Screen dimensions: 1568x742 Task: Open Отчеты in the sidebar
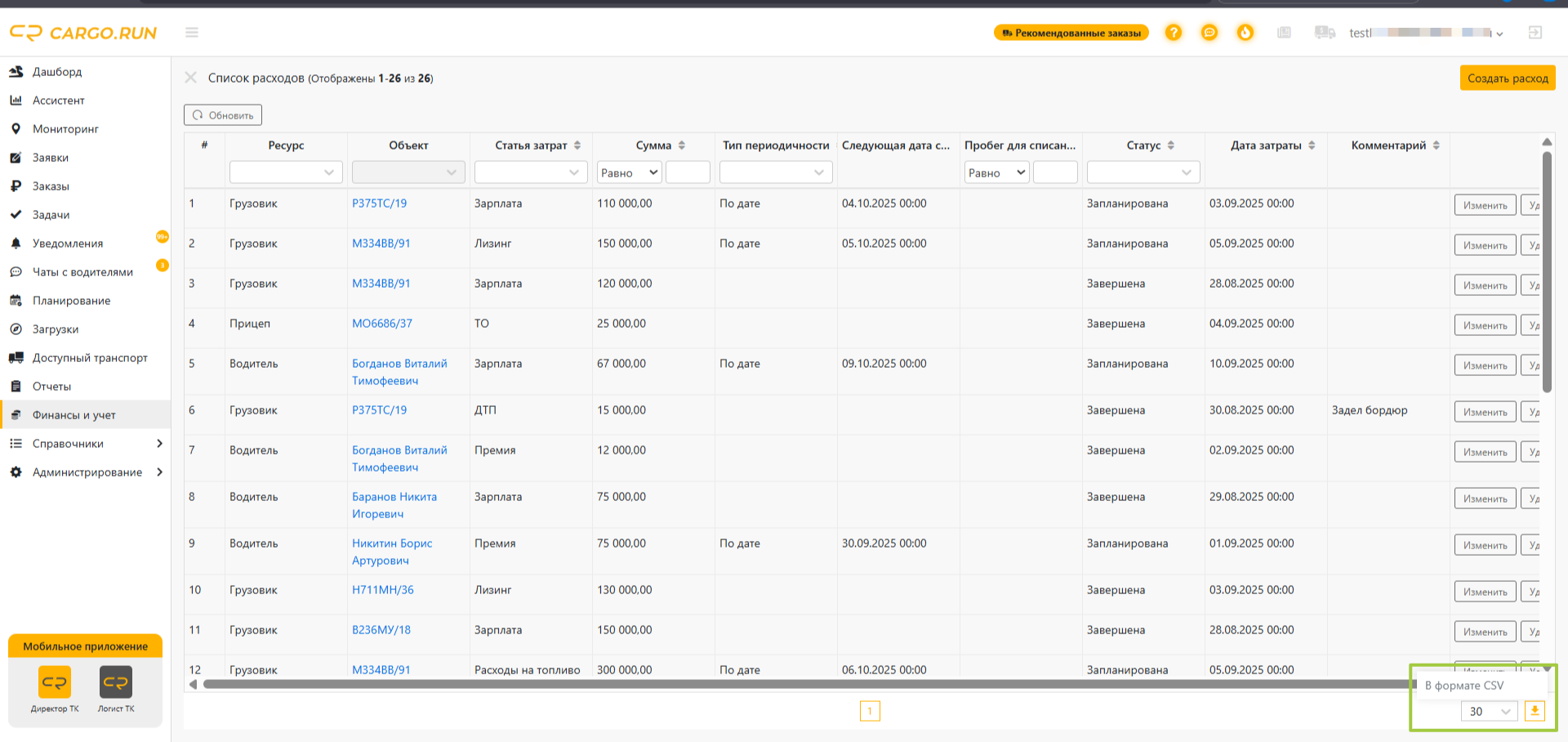point(85,387)
